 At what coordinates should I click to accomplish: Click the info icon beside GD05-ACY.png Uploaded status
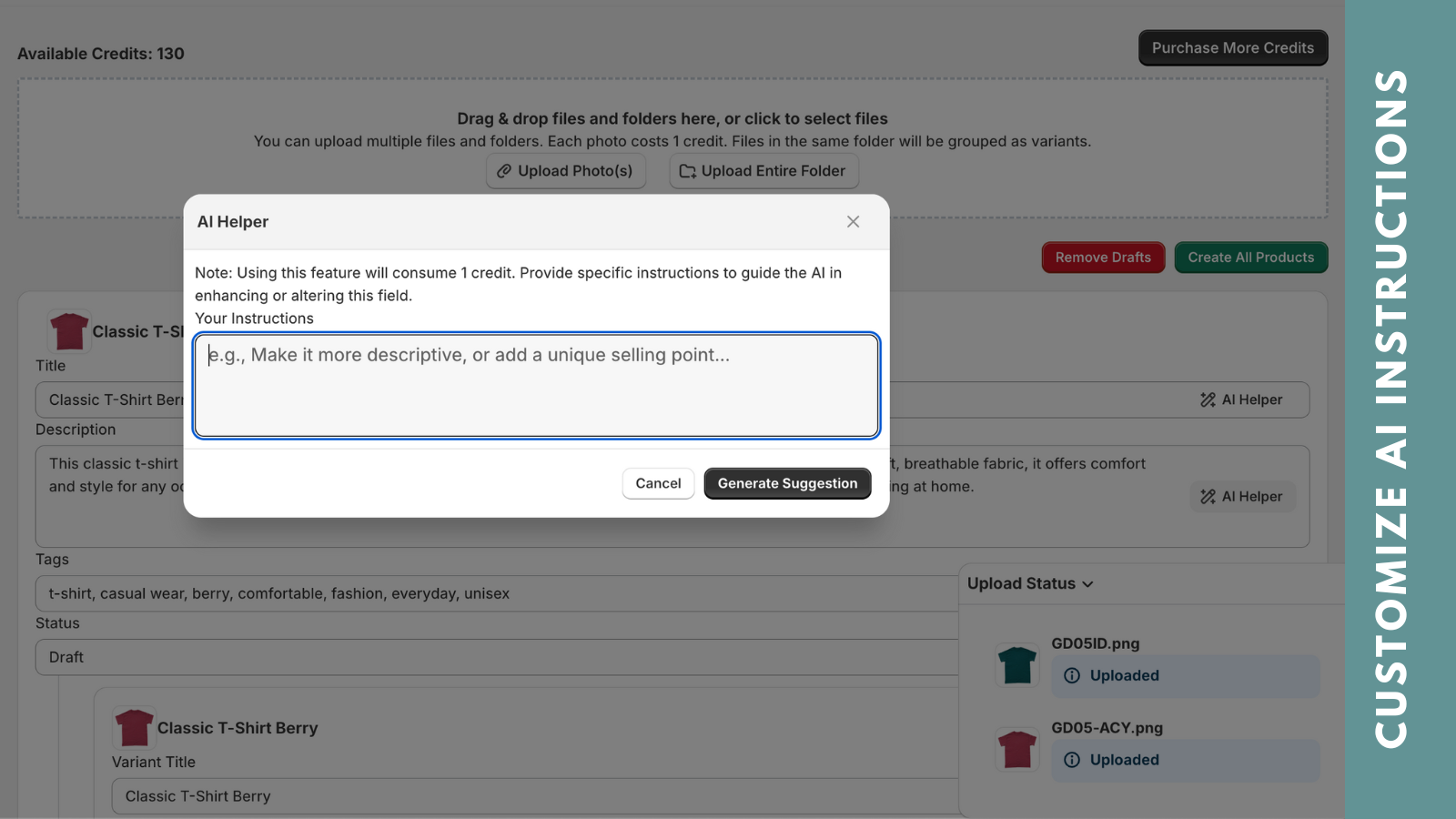[1072, 760]
